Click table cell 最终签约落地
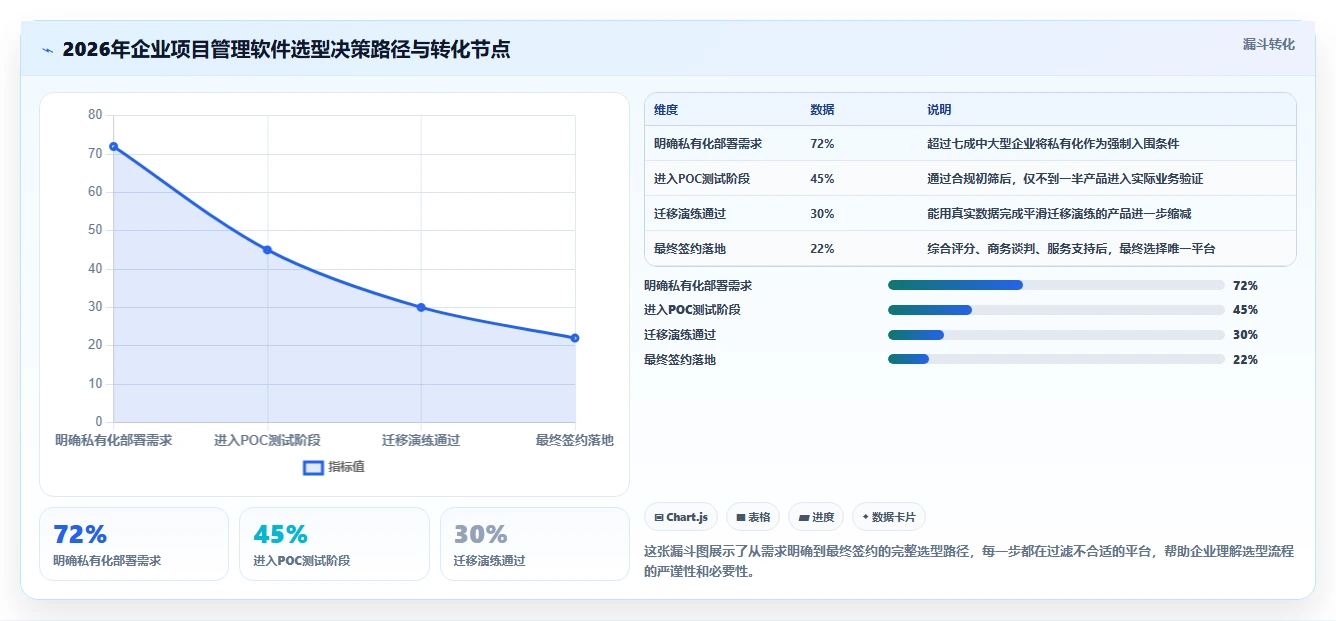This screenshot has width=1336, height=621. point(690,249)
